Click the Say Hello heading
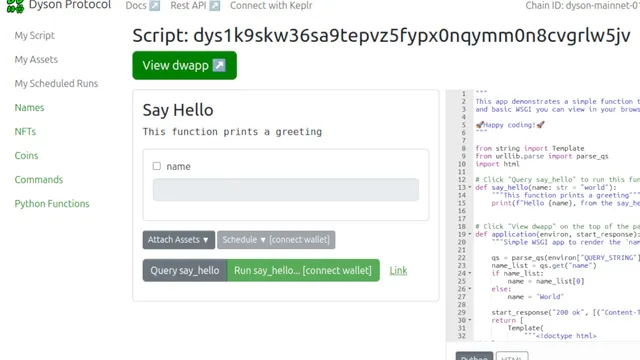The height and width of the screenshot is (360, 640). [x=178, y=110]
